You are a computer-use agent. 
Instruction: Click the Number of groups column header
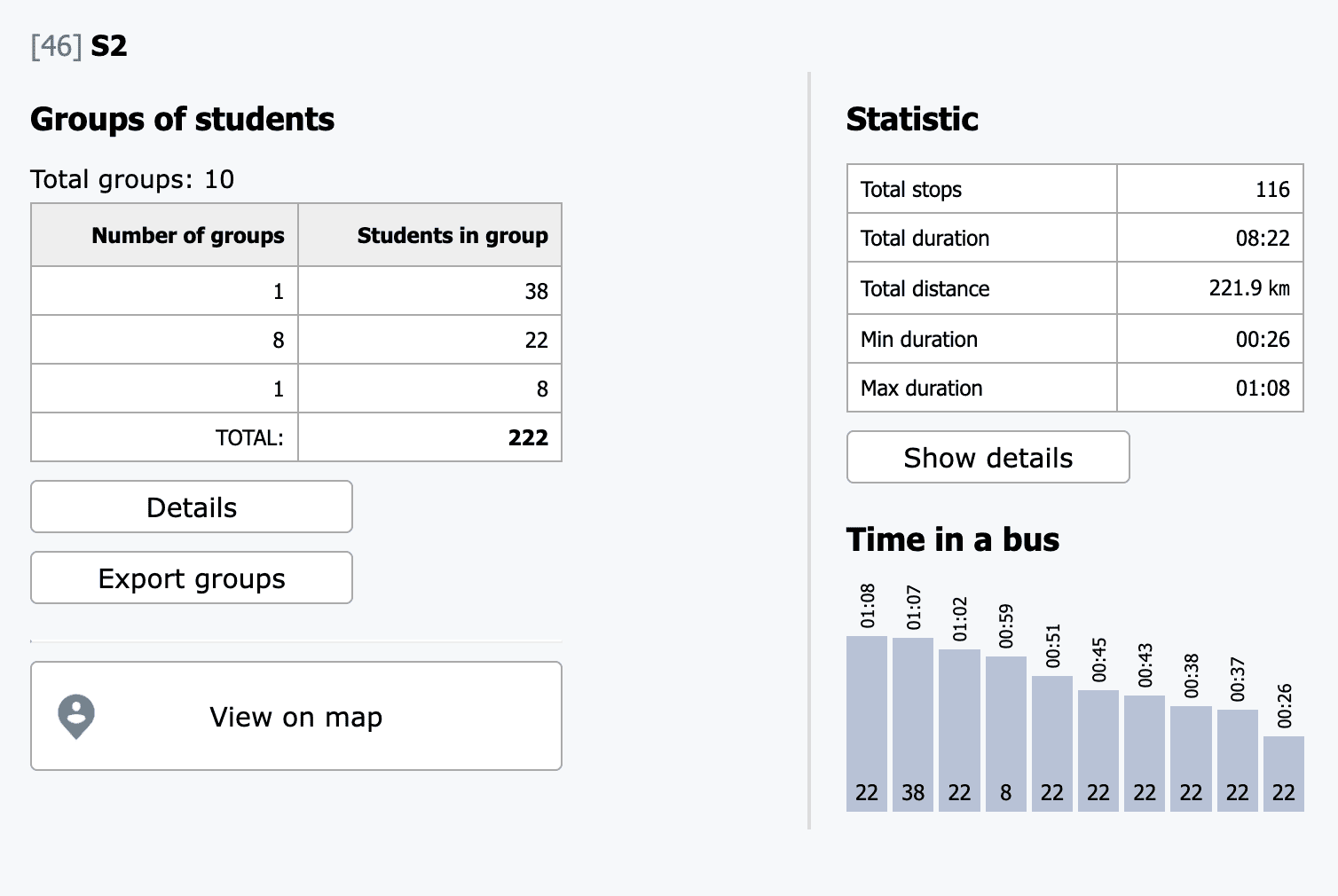[165, 235]
